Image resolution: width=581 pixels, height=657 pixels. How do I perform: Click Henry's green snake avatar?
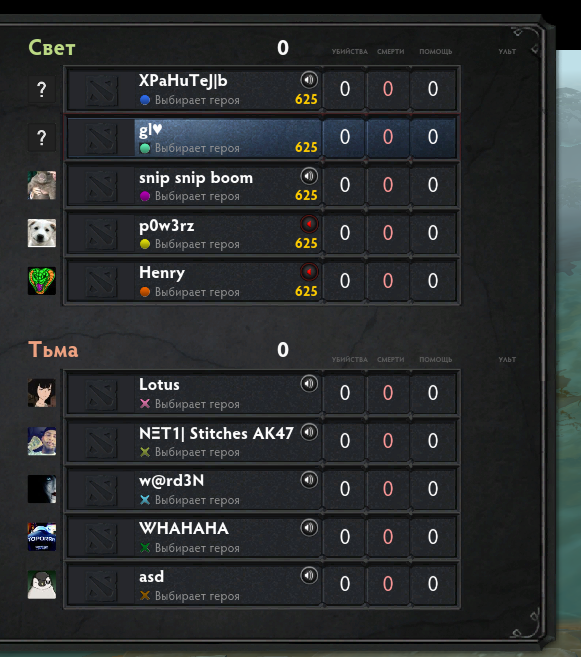pyautogui.click(x=42, y=281)
